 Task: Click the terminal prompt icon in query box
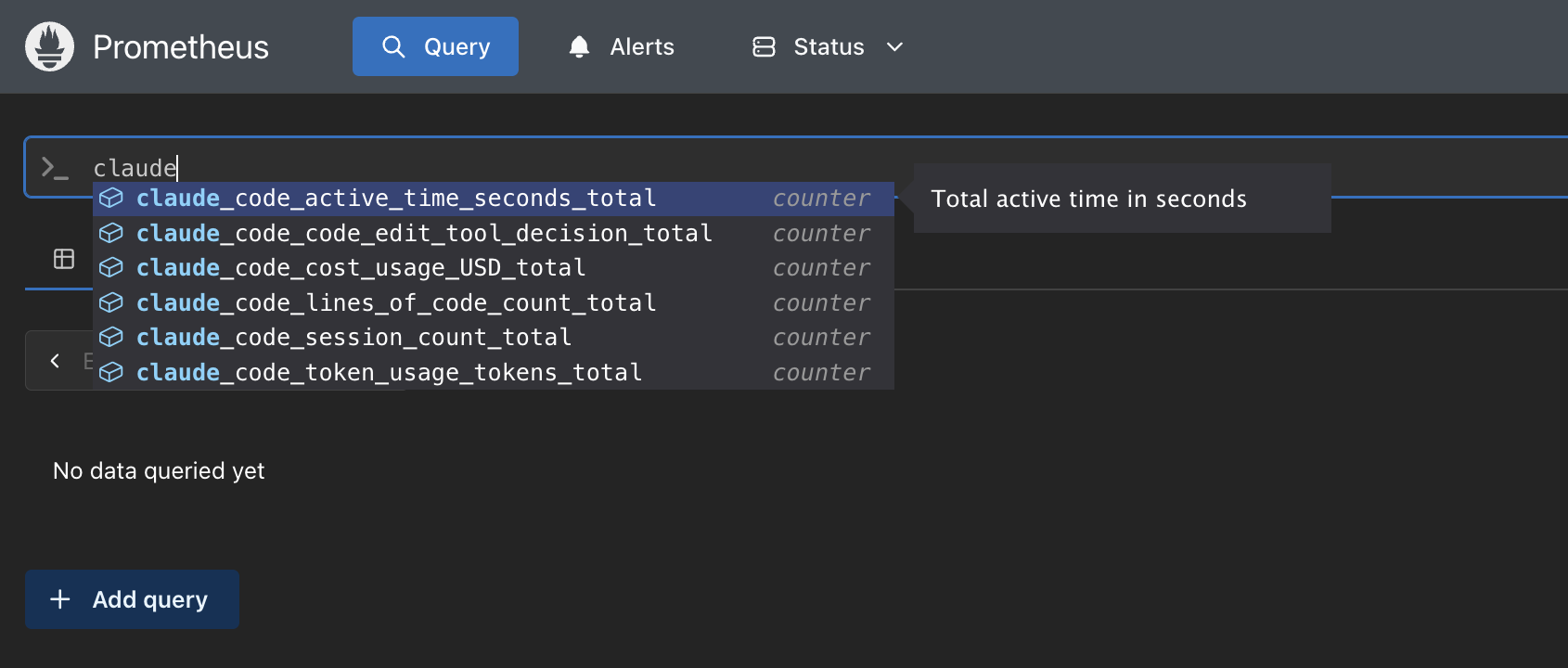[55, 168]
